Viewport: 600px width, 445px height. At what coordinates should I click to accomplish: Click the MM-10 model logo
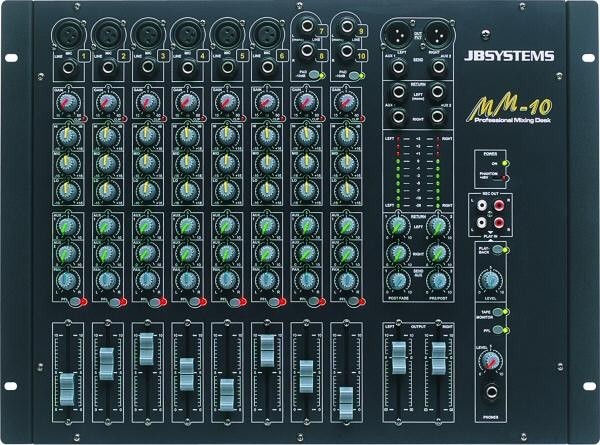[509, 108]
